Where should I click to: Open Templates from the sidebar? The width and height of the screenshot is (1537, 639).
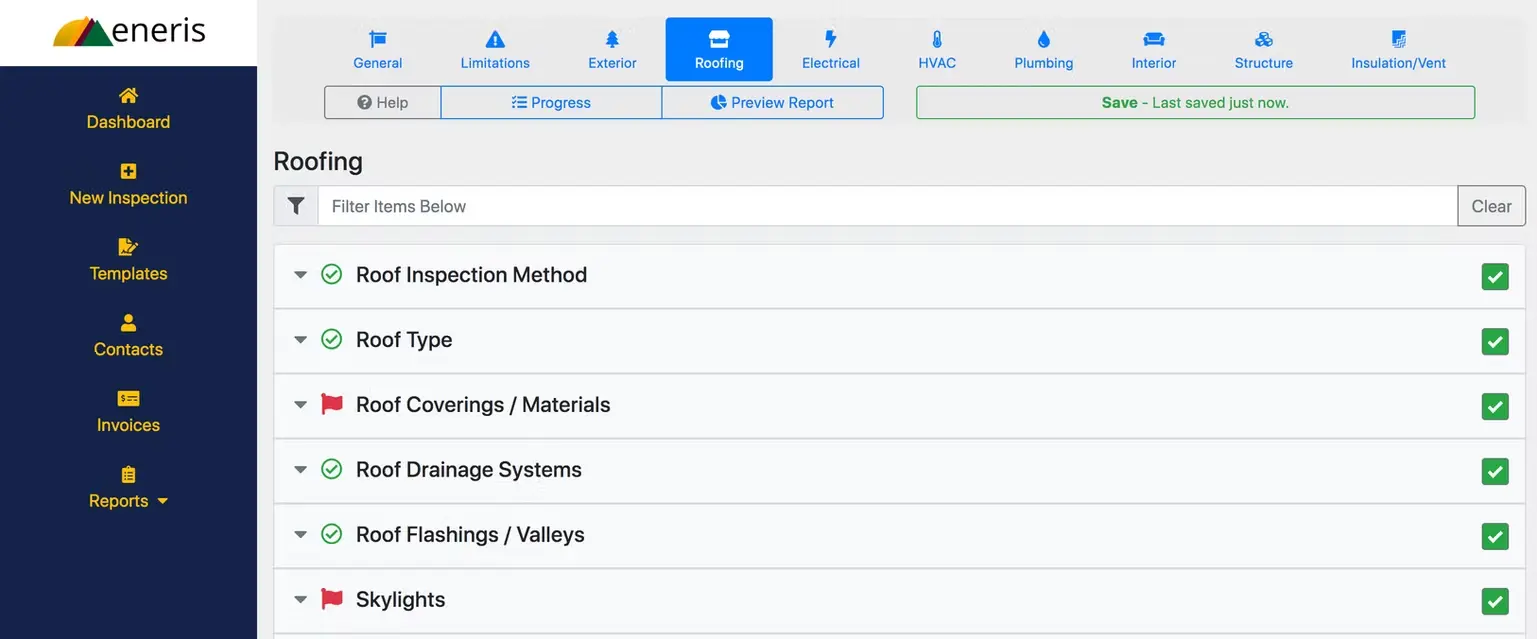128,260
